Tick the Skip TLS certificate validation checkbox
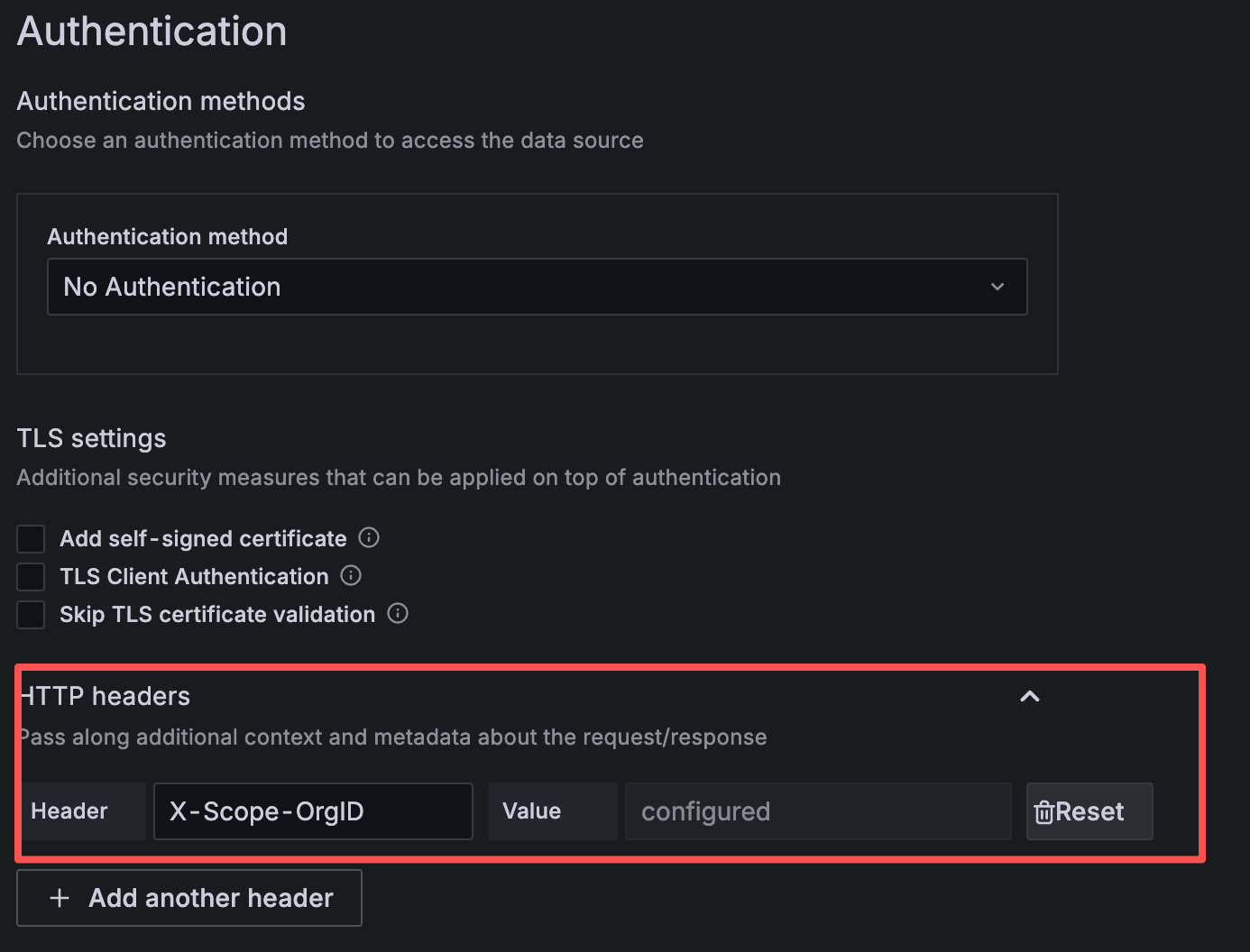 (x=31, y=615)
